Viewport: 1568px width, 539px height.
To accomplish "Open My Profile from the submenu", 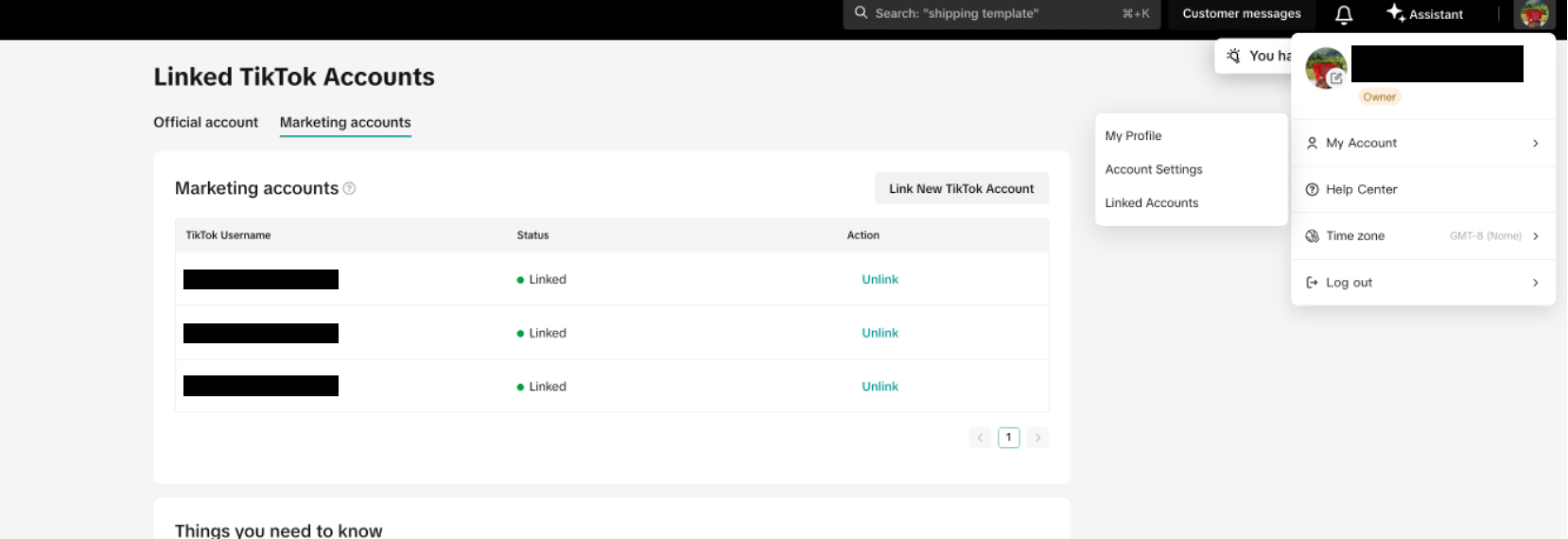I will coord(1133,136).
